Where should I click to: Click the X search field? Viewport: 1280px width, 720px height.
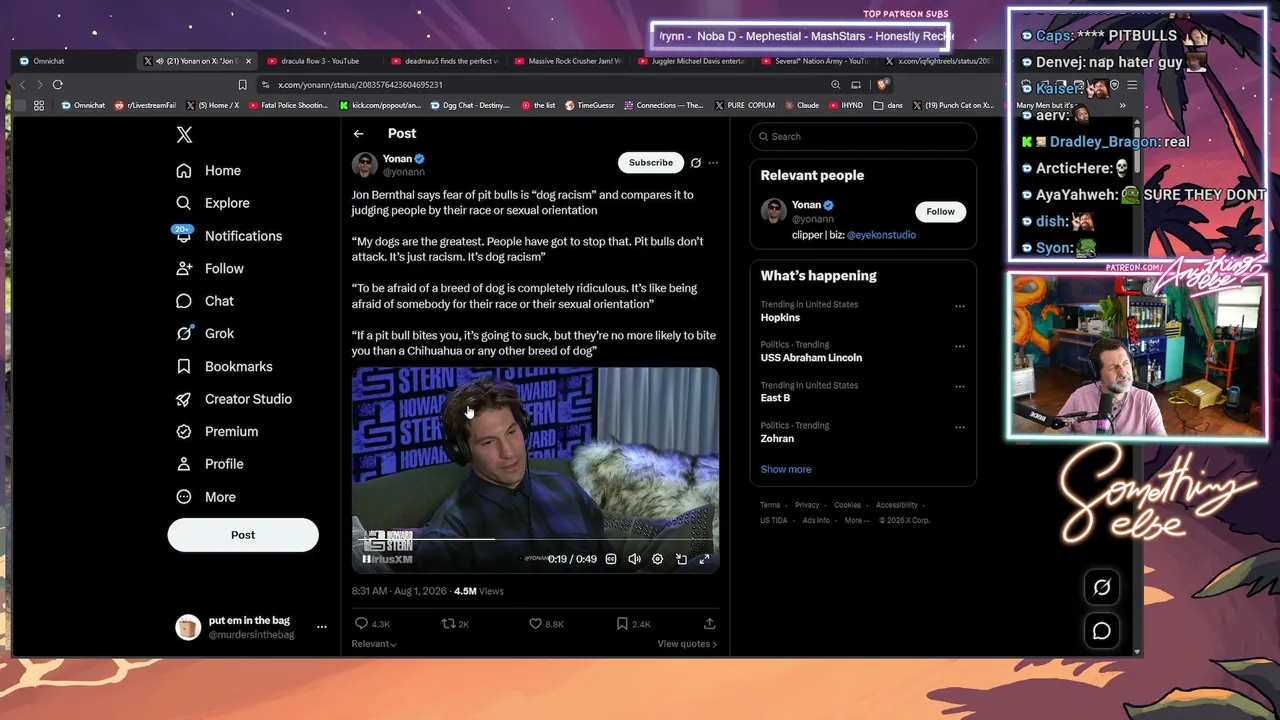point(863,137)
